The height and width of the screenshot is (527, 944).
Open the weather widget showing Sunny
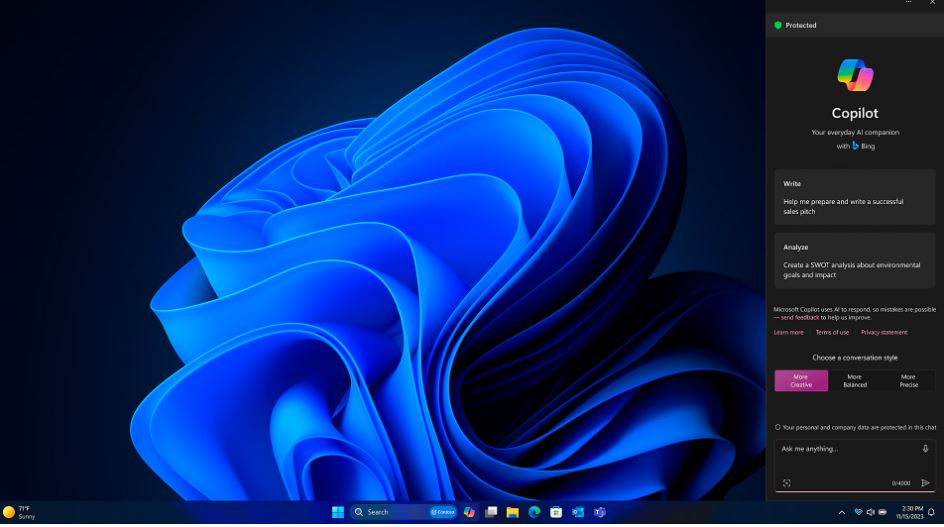point(19,512)
